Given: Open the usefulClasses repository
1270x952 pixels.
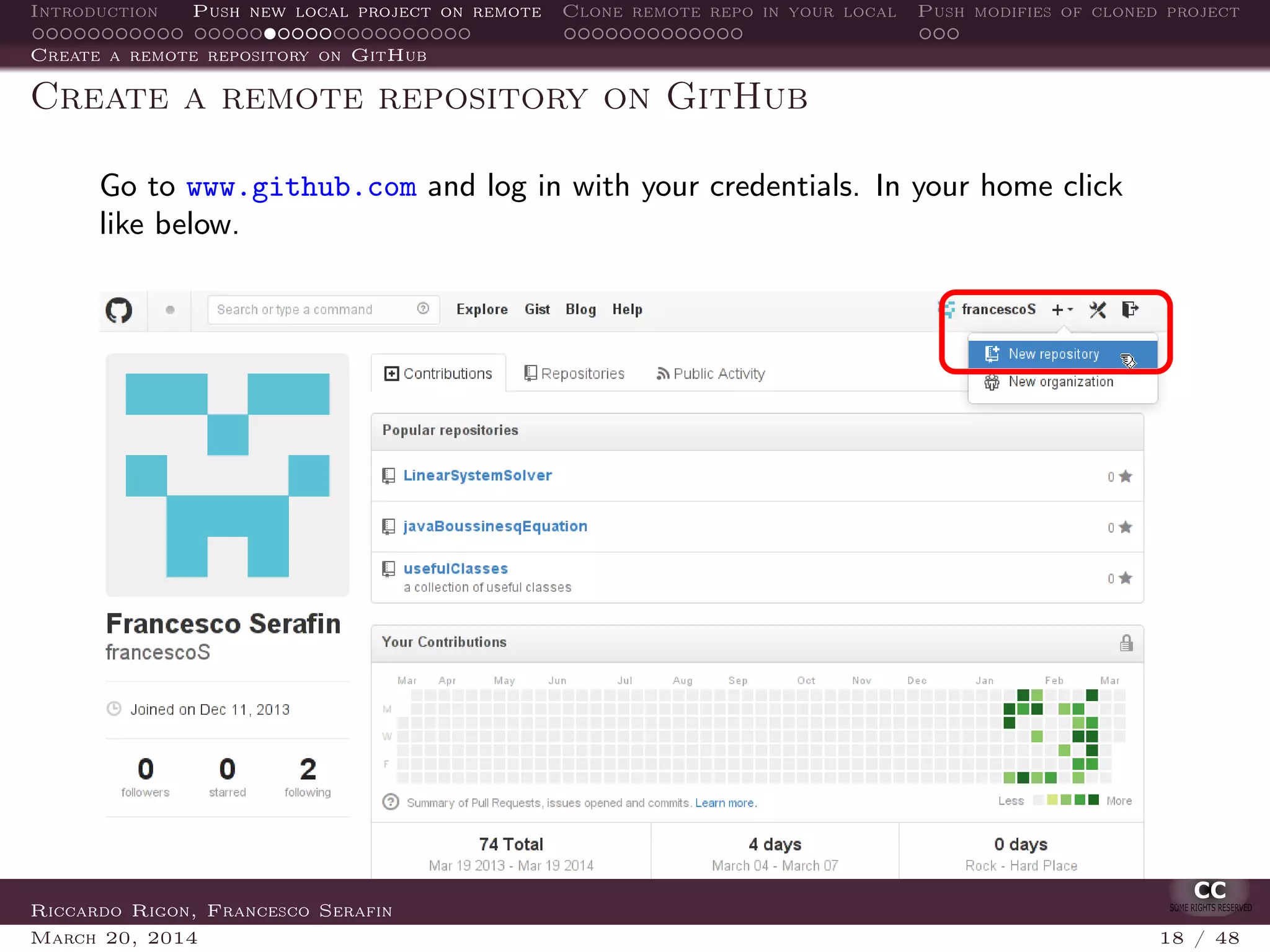Looking at the screenshot, I should (455, 568).
